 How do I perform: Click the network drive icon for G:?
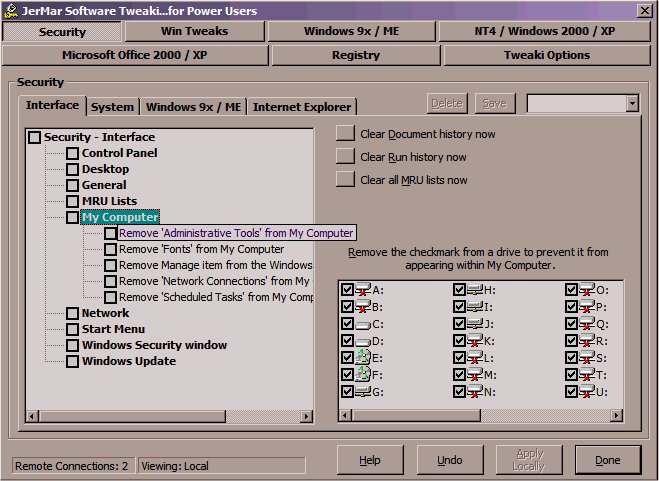click(x=363, y=392)
